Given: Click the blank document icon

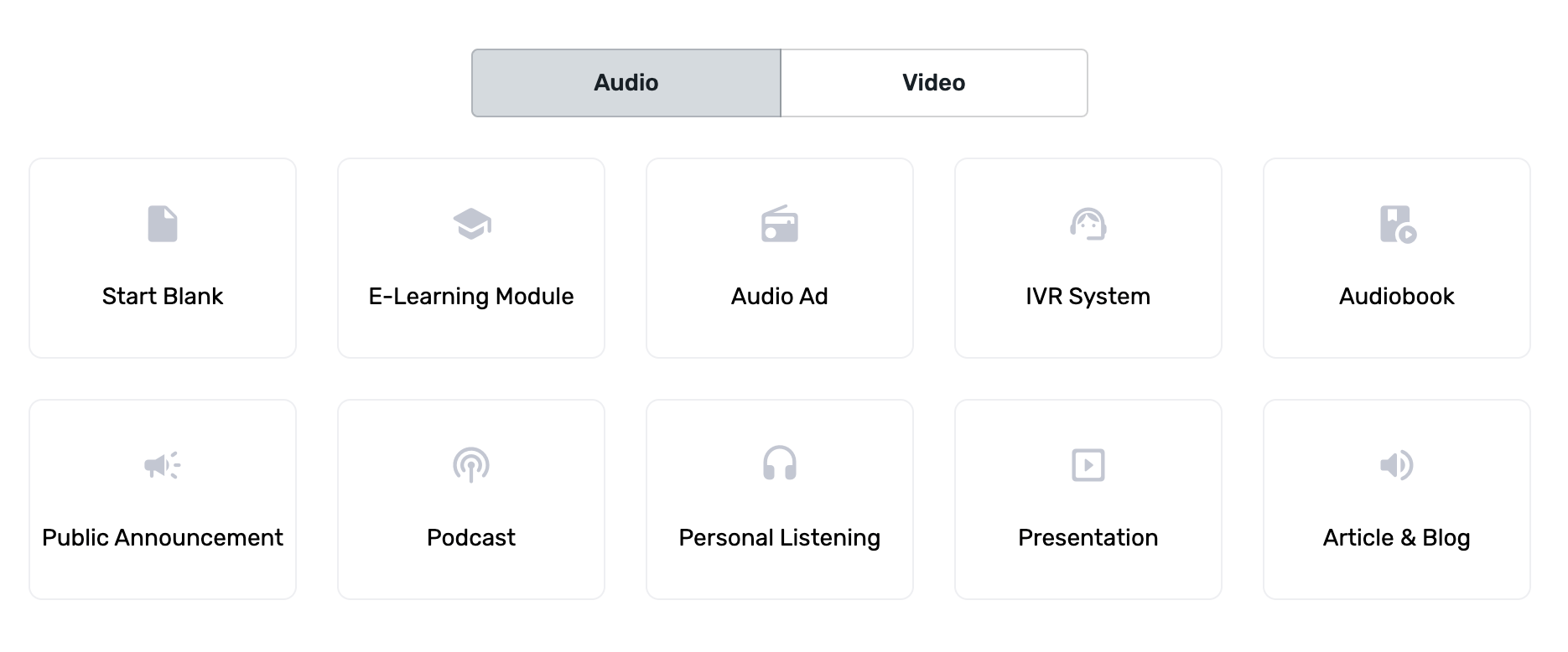Looking at the screenshot, I should pyautogui.click(x=163, y=224).
